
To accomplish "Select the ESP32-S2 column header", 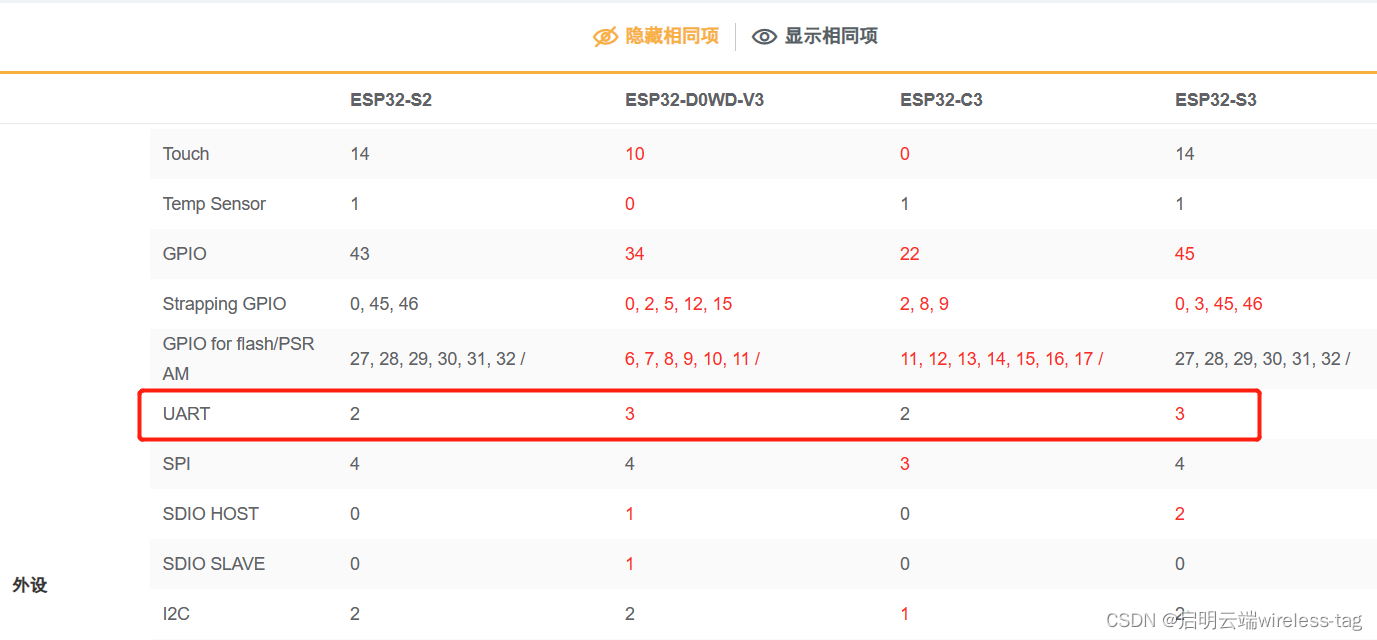I will pyautogui.click(x=391, y=100).
